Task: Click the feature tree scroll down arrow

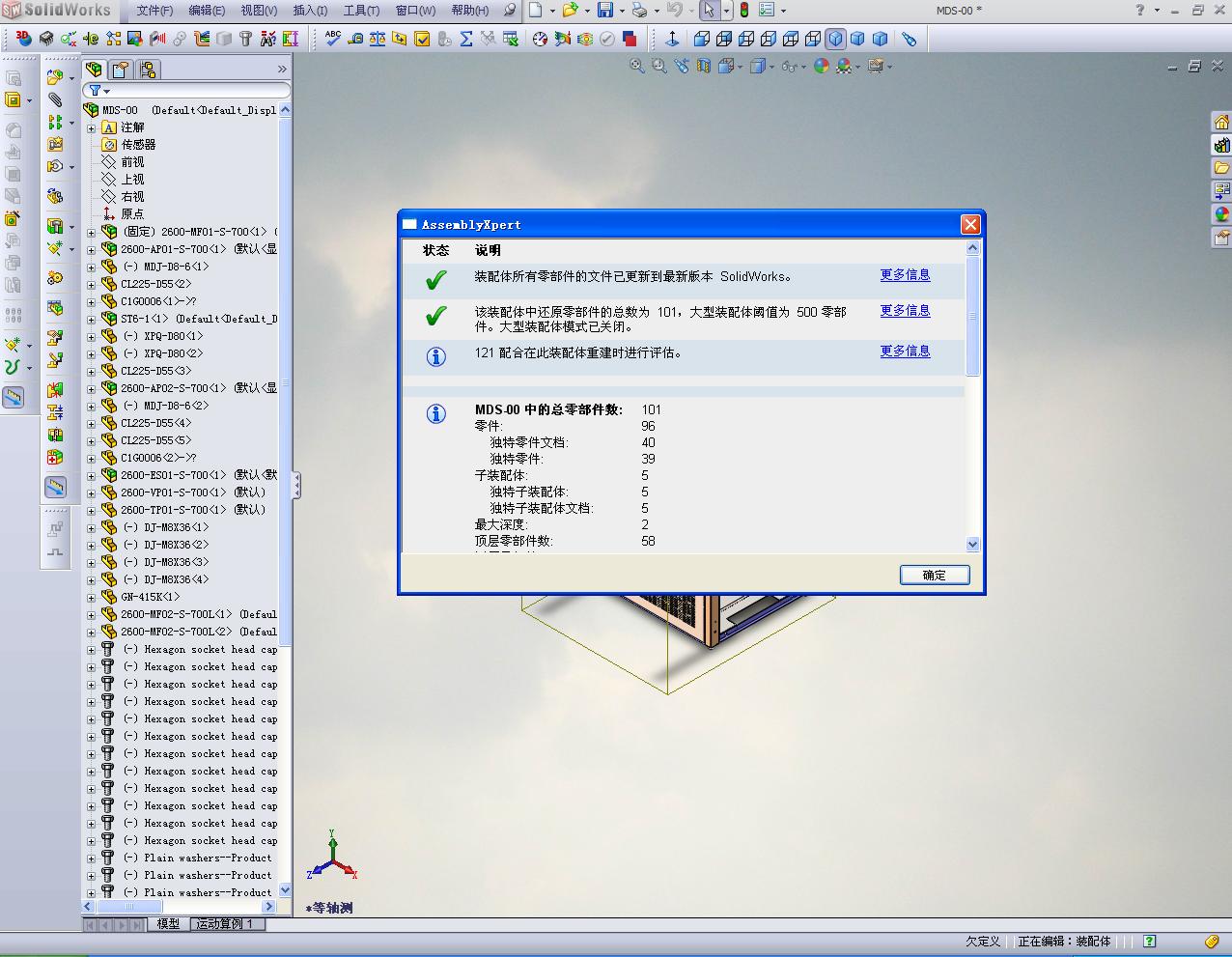Action: pos(285,889)
